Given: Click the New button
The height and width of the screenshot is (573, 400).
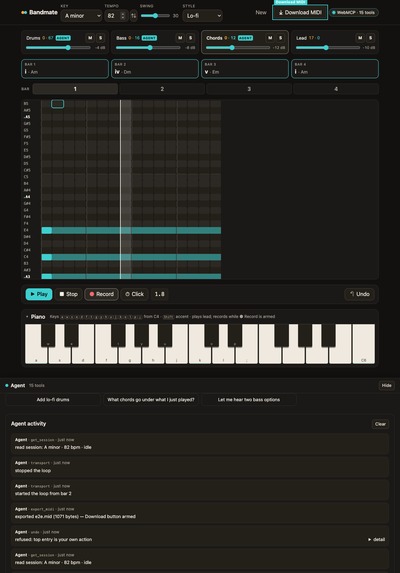Looking at the screenshot, I should 261,12.
